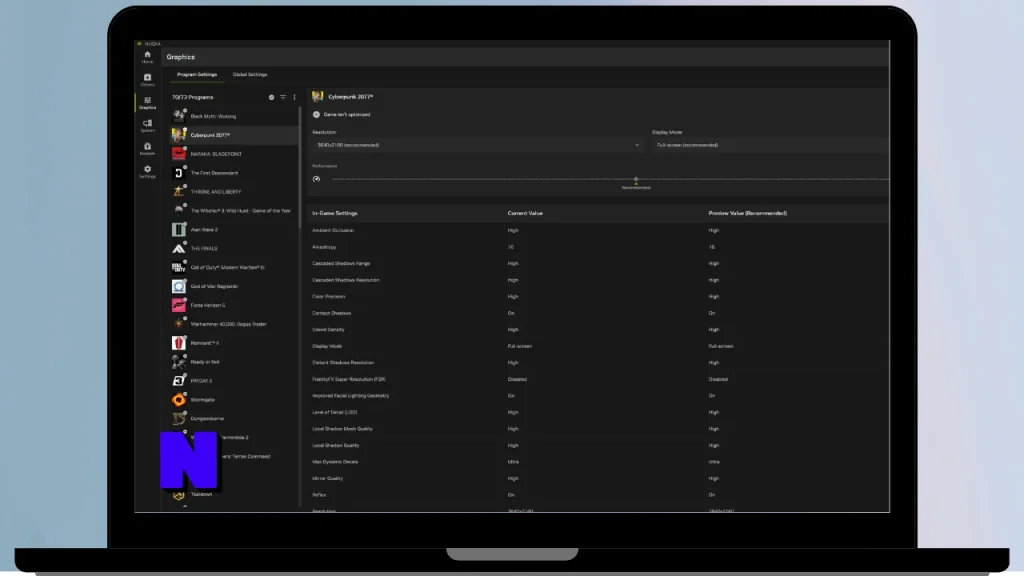This screenshot has width=1024, height=576.
Task: Open the three-dot menu above programs list
Action: (x=295, y=97)
